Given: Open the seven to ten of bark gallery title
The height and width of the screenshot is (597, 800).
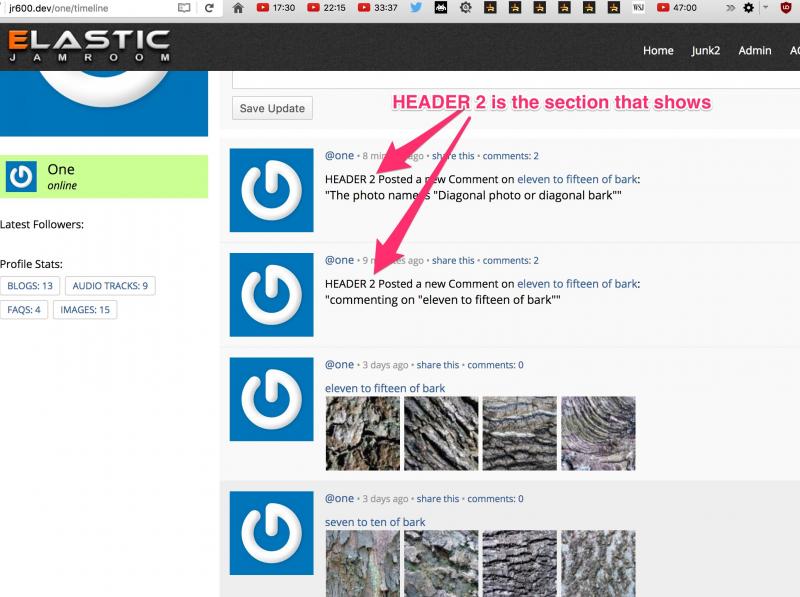Looking at the screenshot, I should (x=375, y=522).
